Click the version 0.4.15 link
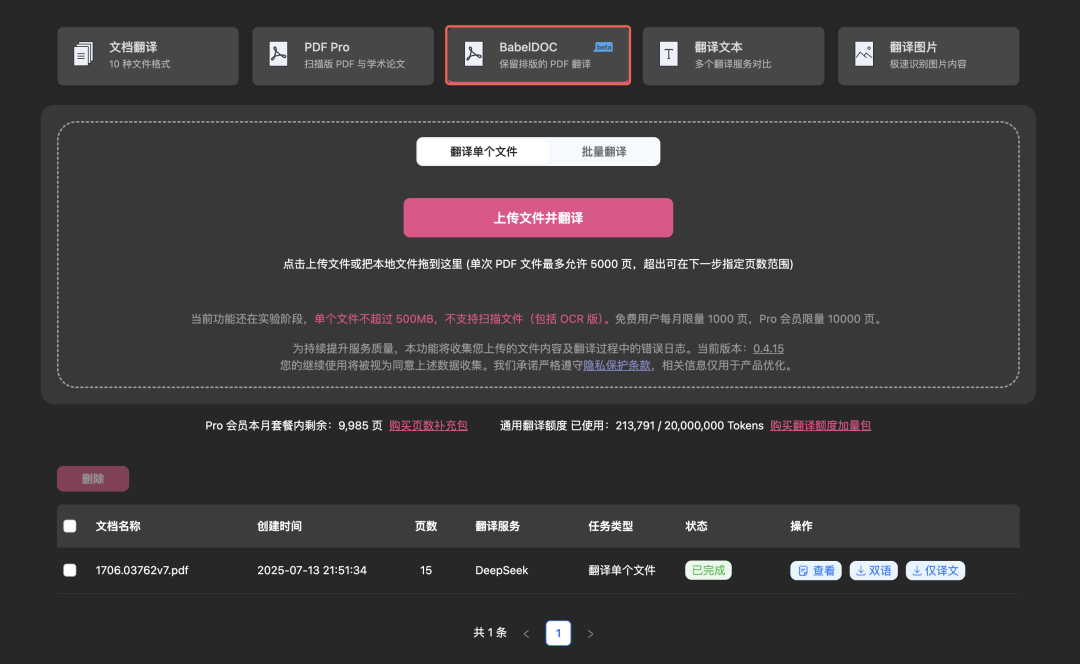 pyautogui.click(x=770, y=348)
